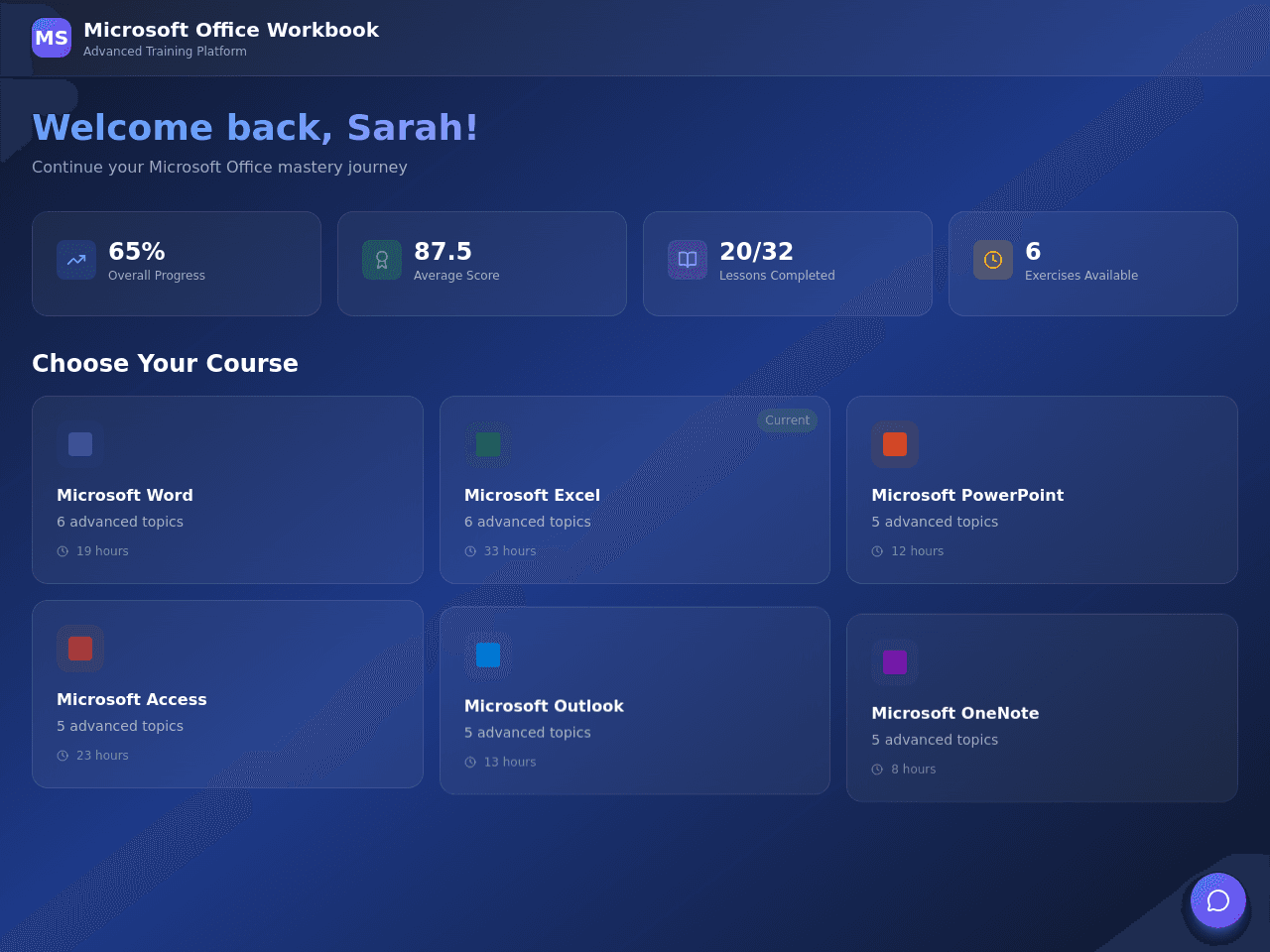Click the Choose Your Course heading
The image size is (1270, 952).
(x=165, y=363)
